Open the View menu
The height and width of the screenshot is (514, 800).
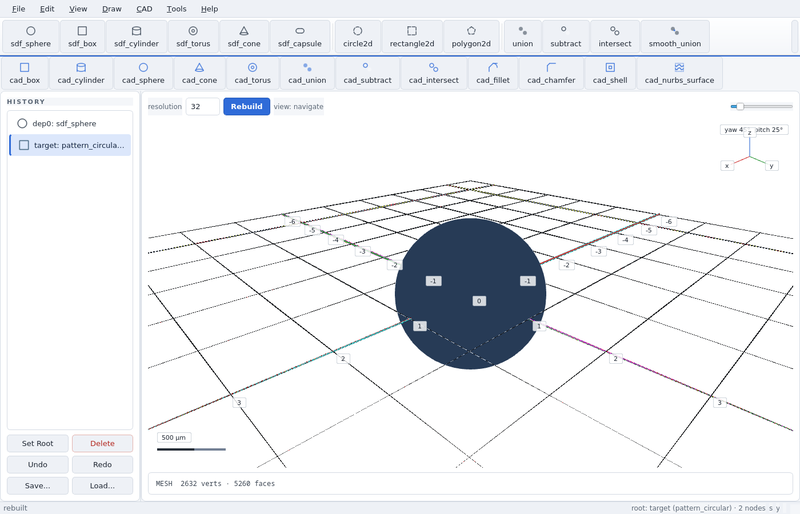coord(78,9)
